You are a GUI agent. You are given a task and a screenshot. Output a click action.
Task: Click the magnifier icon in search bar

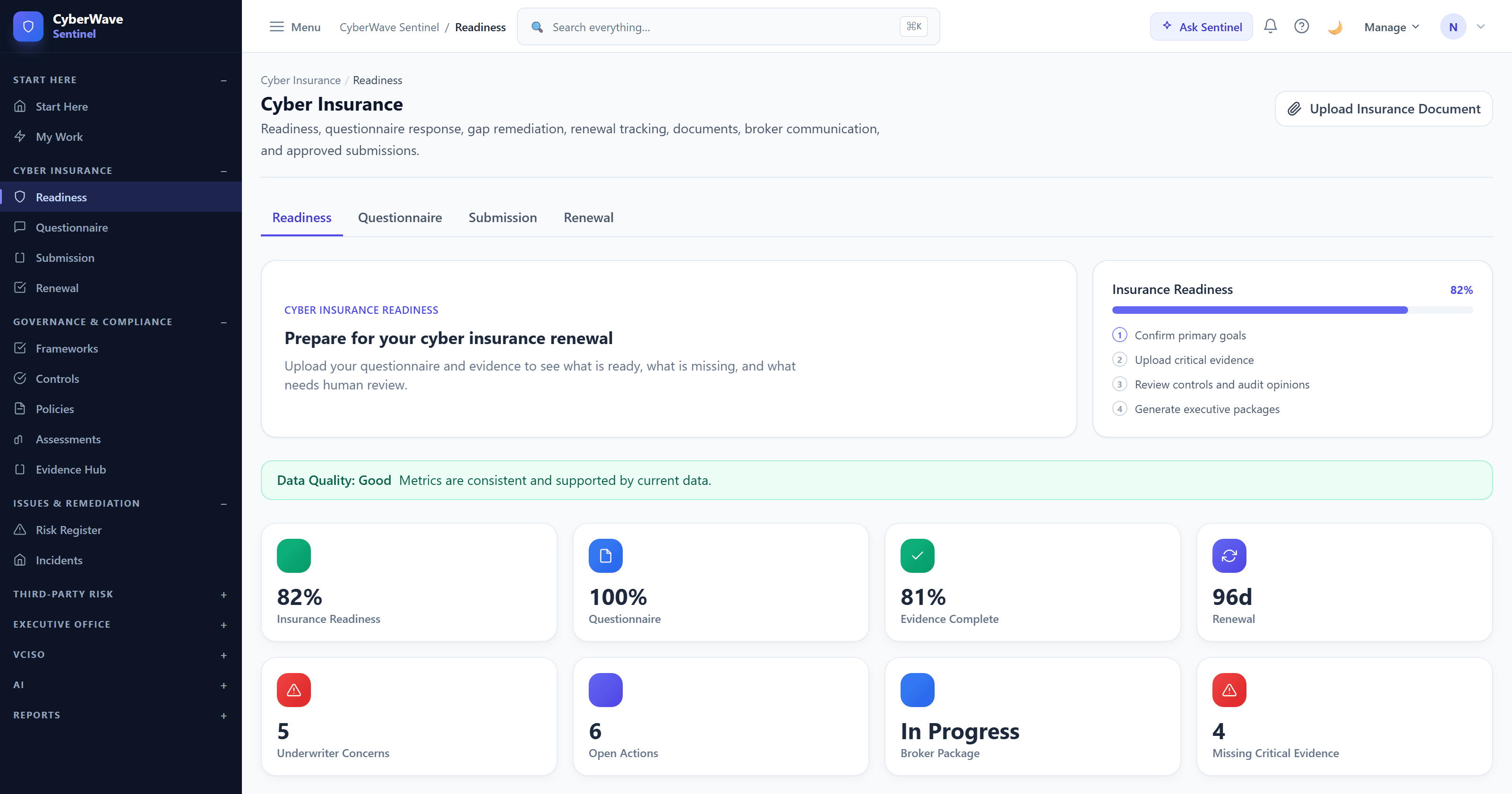click(x=537, y=27)
